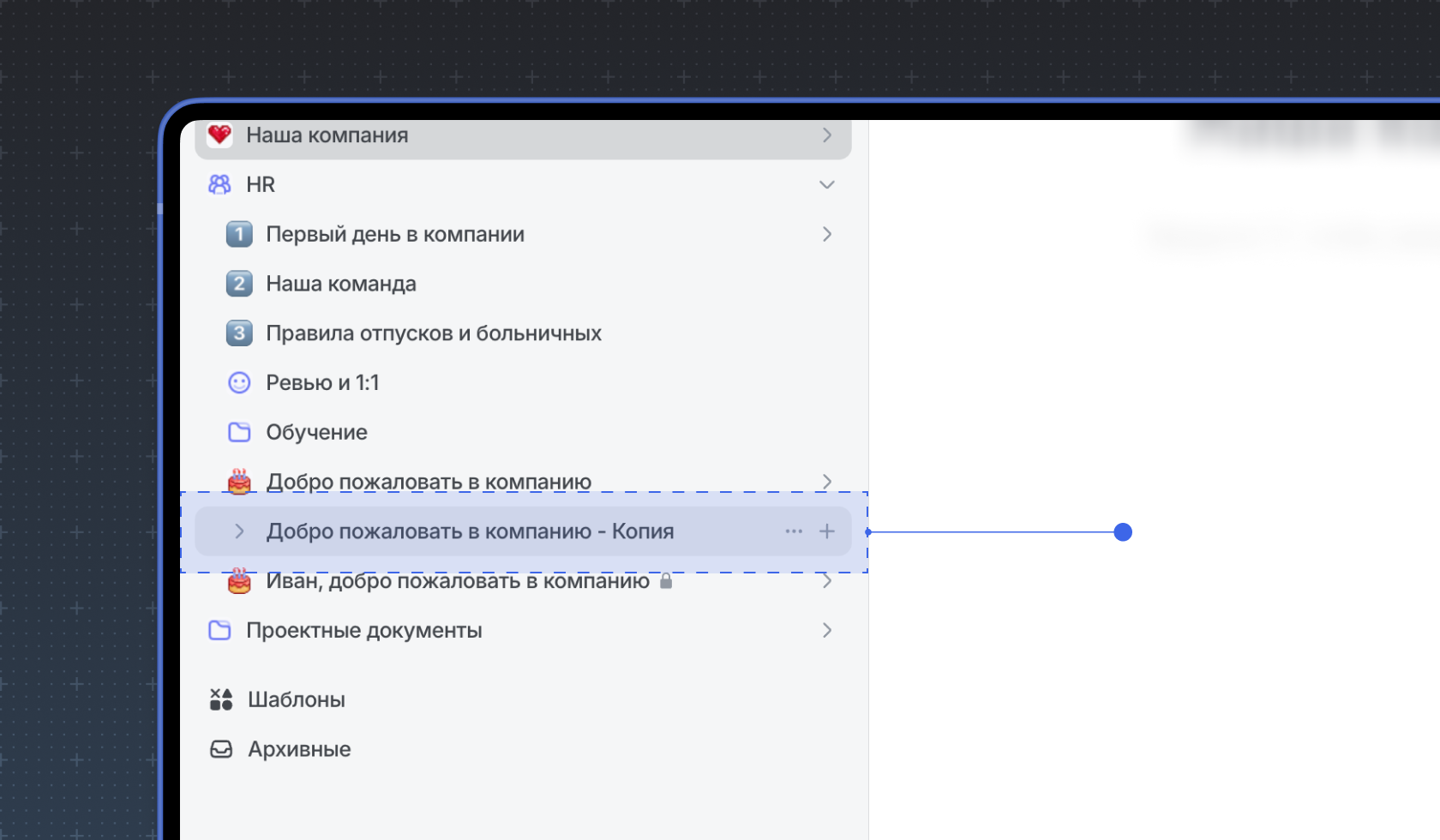Click the number 1 badge icon

click(239, 234)
